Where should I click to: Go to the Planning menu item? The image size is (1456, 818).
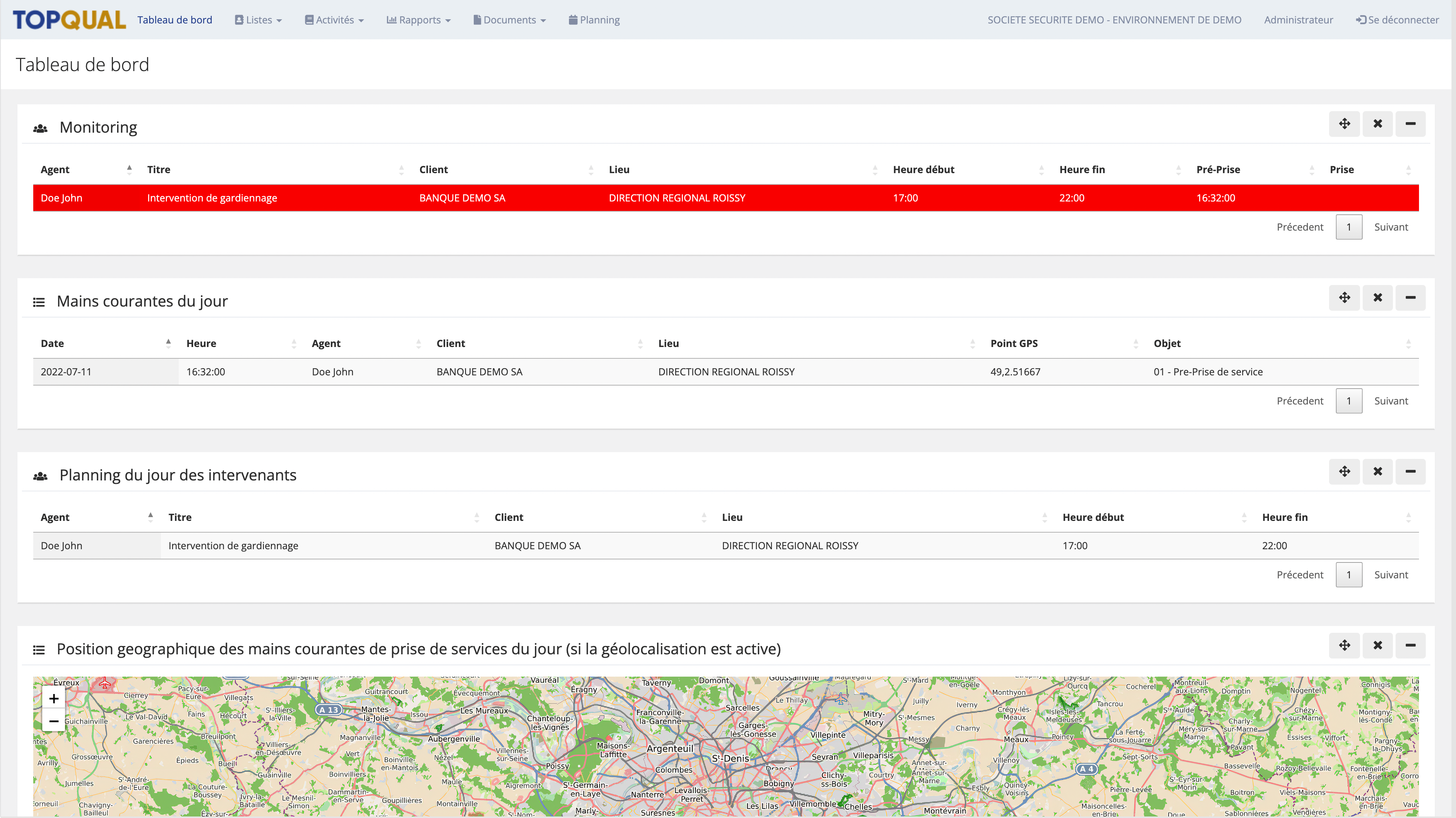pos(594,20)
